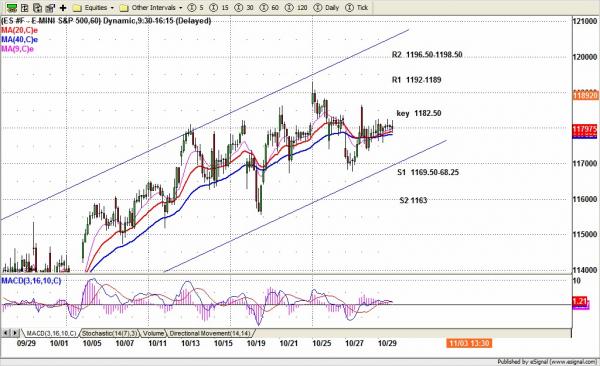Click the copy pages toolbar icon
The image size is (600, 366).
(38, 7)
